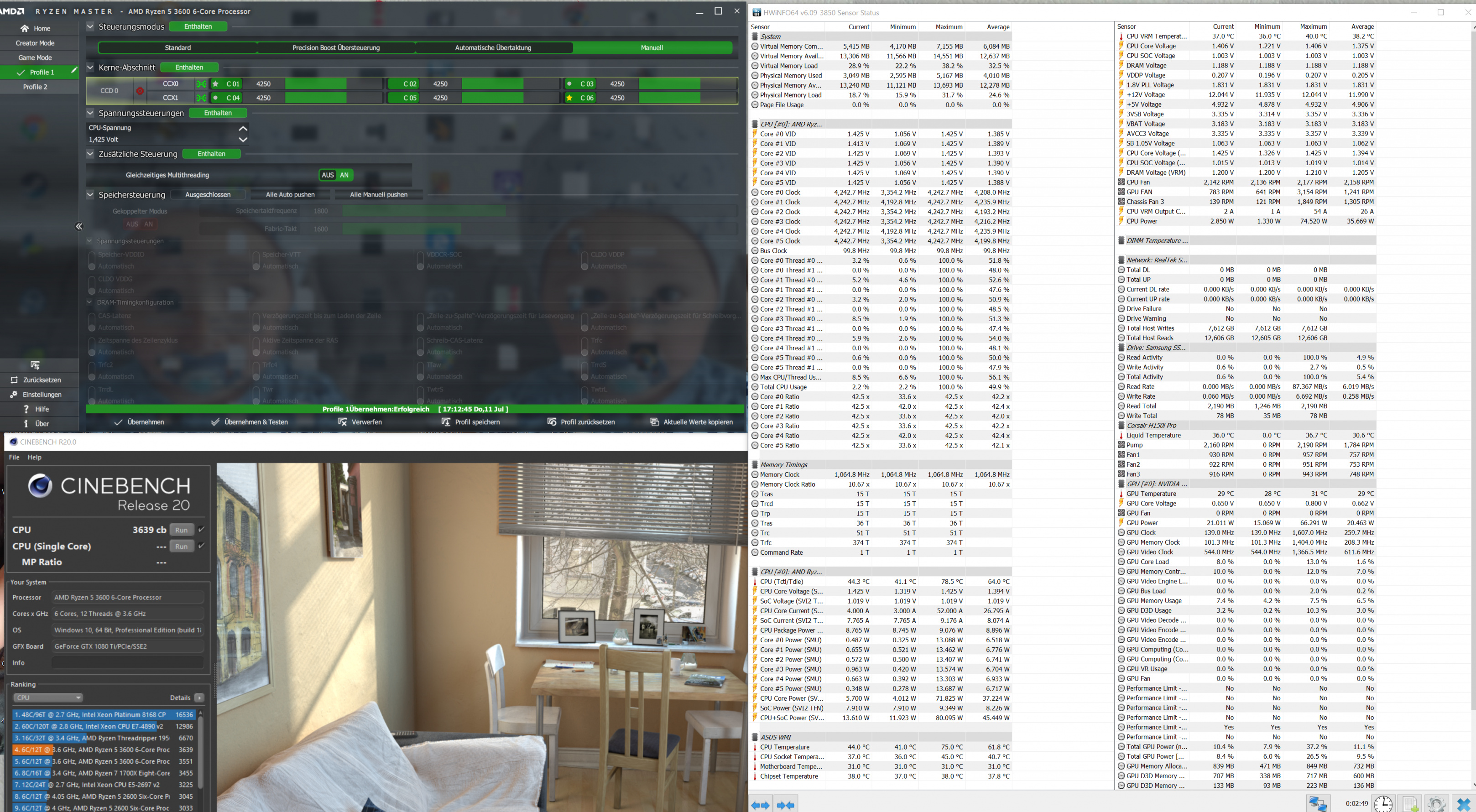Toggle Simultaneous Multithreading to AUS
Viewport: 1476px width, 812px height.
[x=328, y=175]
